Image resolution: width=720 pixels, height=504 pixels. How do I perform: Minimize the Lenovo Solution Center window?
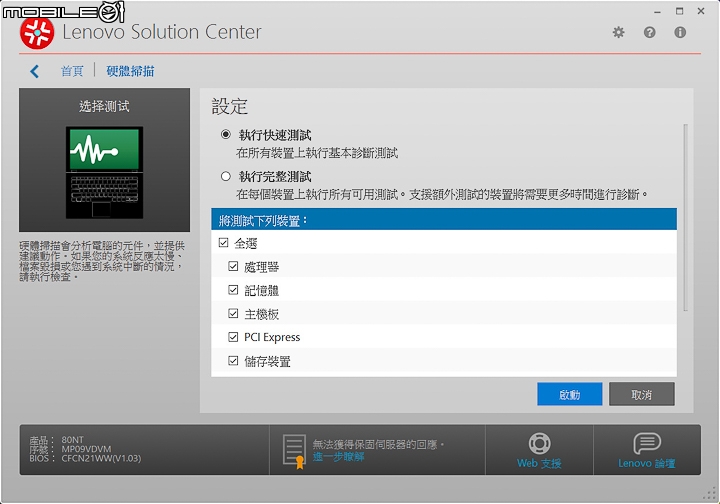tap(658, 11)
